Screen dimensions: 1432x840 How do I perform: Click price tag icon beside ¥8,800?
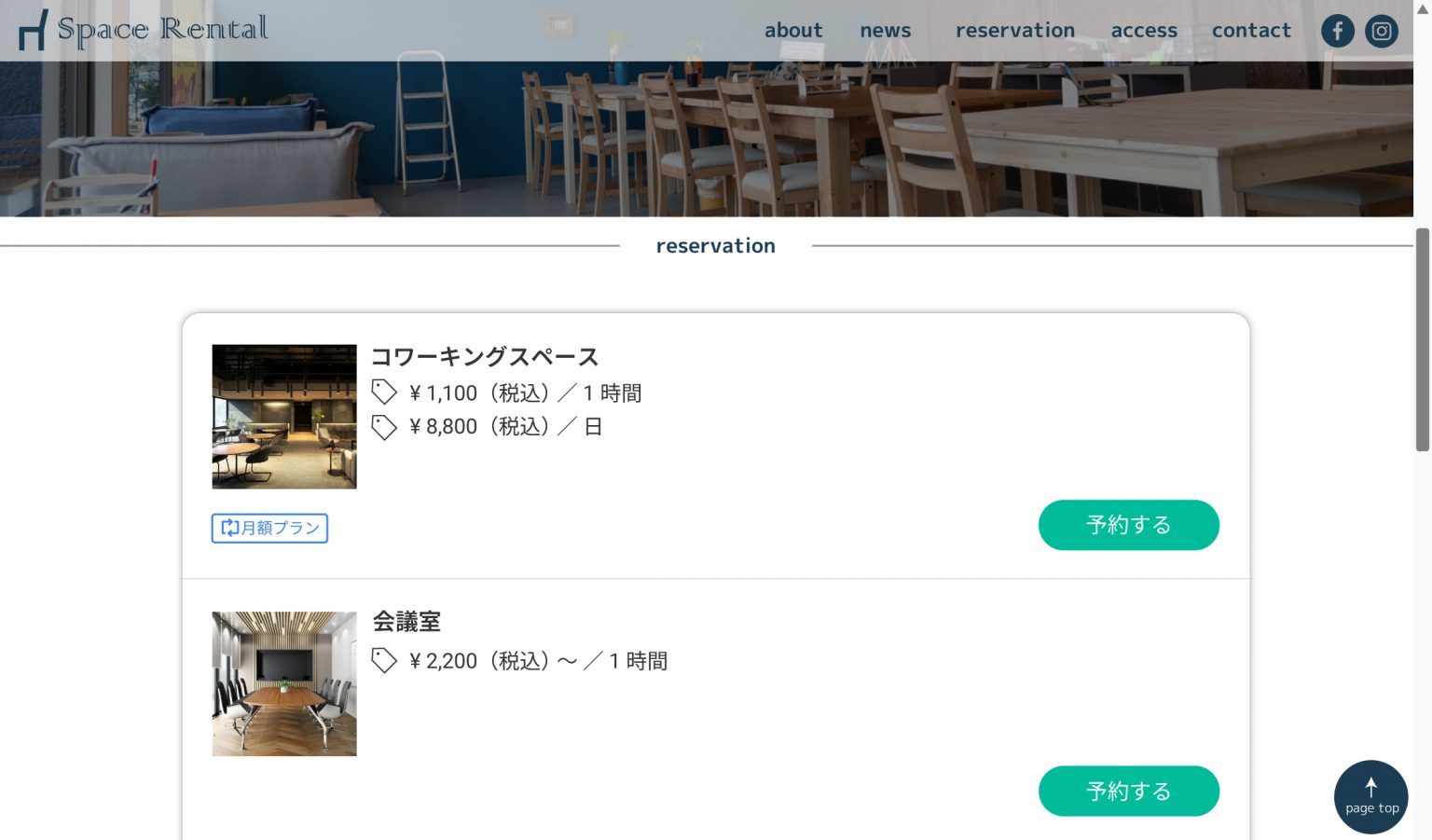[x=384, y=427]
